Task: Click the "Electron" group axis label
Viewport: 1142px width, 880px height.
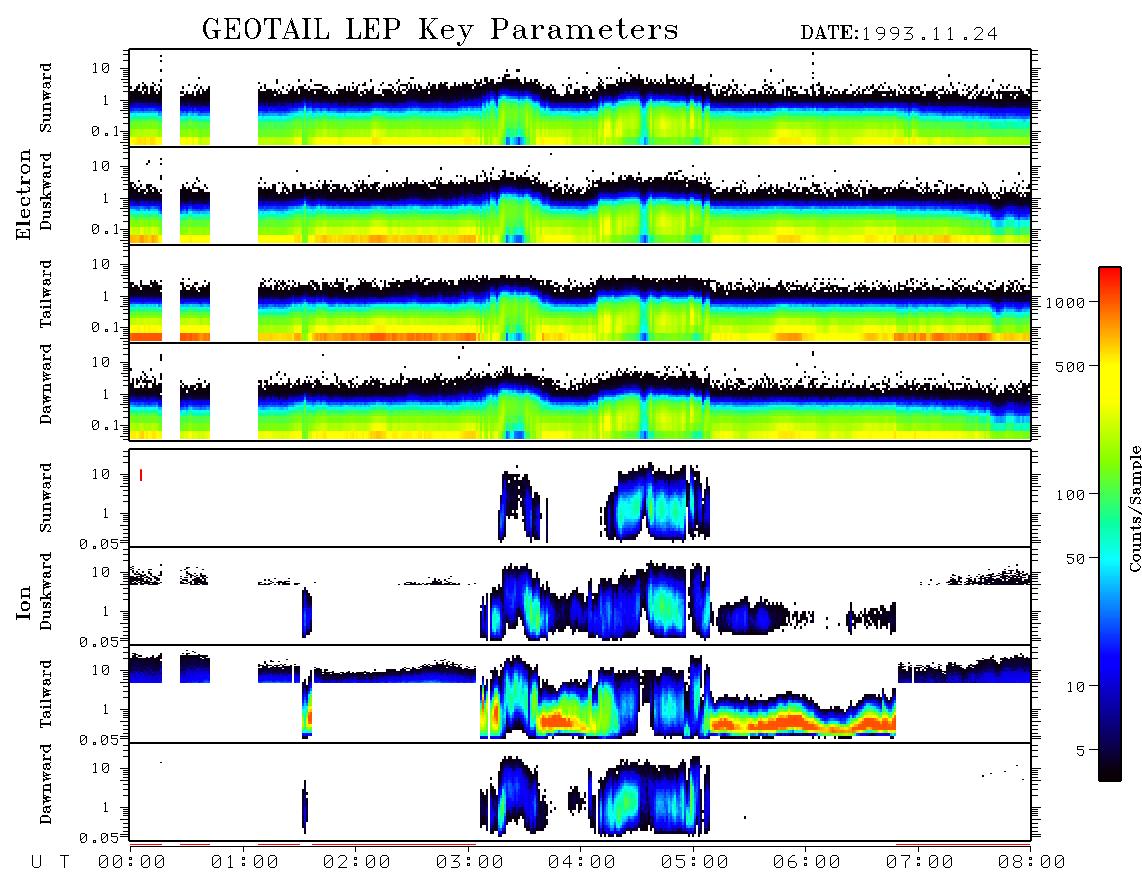Action: [24, 194]
